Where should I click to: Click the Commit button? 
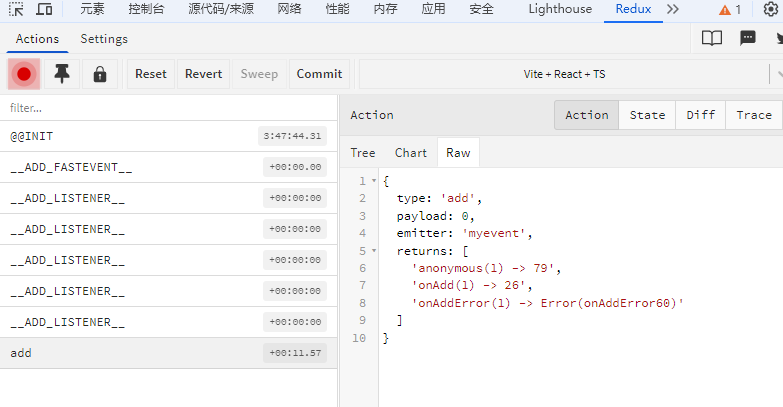coord(320,74)
